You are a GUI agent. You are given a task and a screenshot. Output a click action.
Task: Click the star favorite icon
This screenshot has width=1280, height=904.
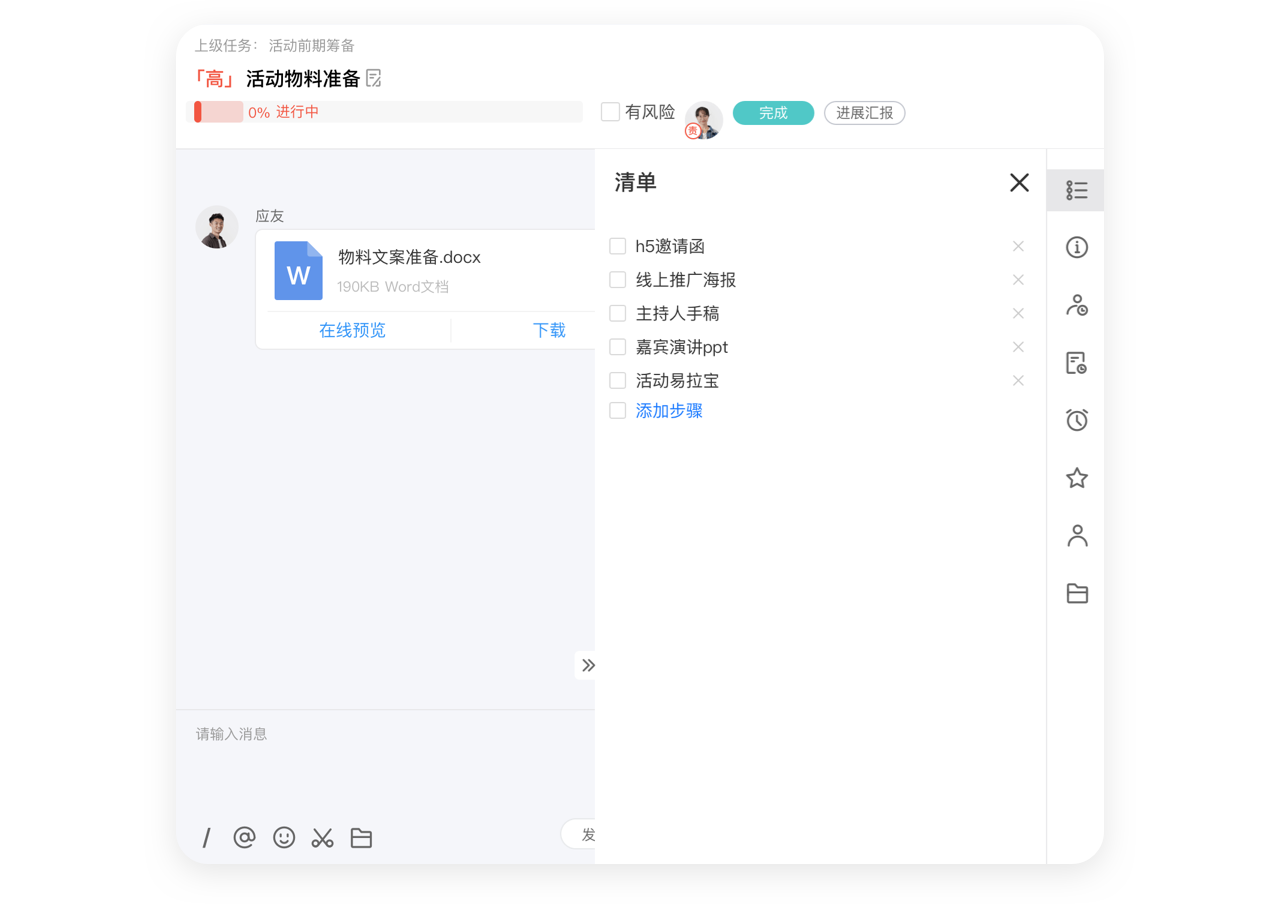pyautogui.click(x=1076, y=478)
